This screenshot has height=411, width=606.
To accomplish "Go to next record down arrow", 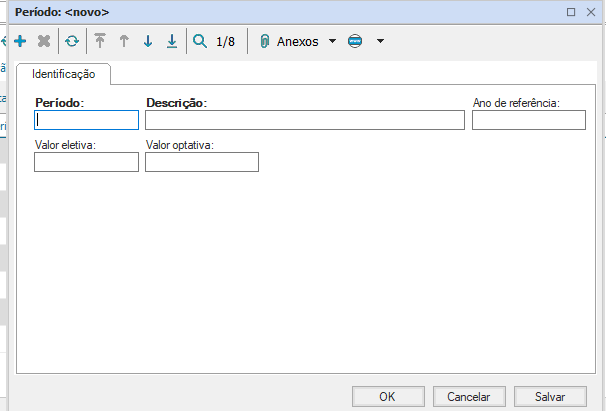I will [x=148, y=42].
